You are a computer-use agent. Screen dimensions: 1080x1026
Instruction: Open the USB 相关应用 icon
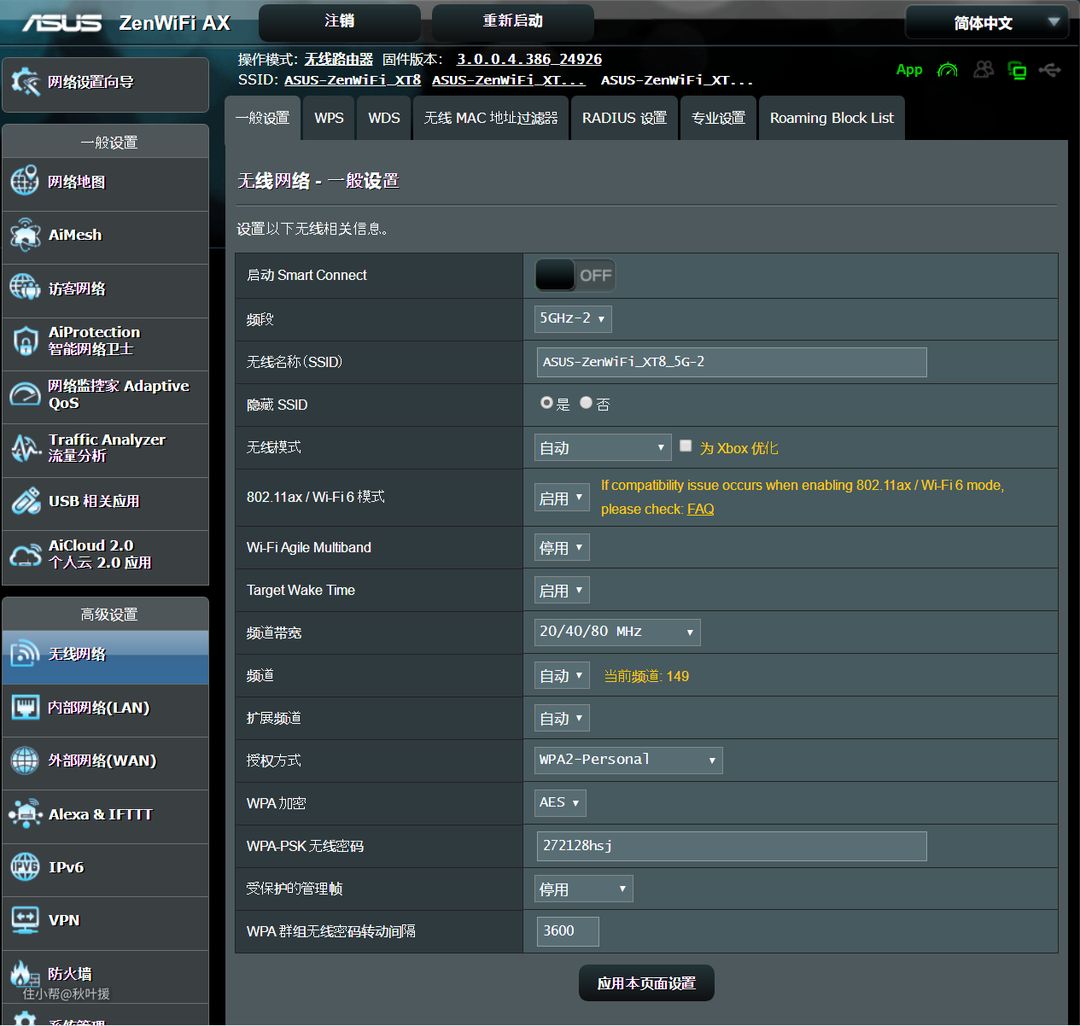[25, 501]
